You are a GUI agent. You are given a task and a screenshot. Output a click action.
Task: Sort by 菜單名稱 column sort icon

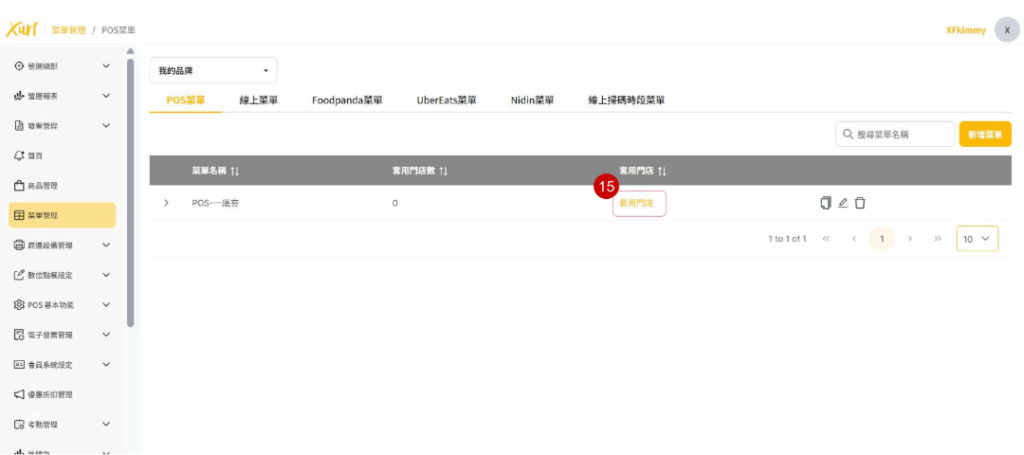click(235, 171)
